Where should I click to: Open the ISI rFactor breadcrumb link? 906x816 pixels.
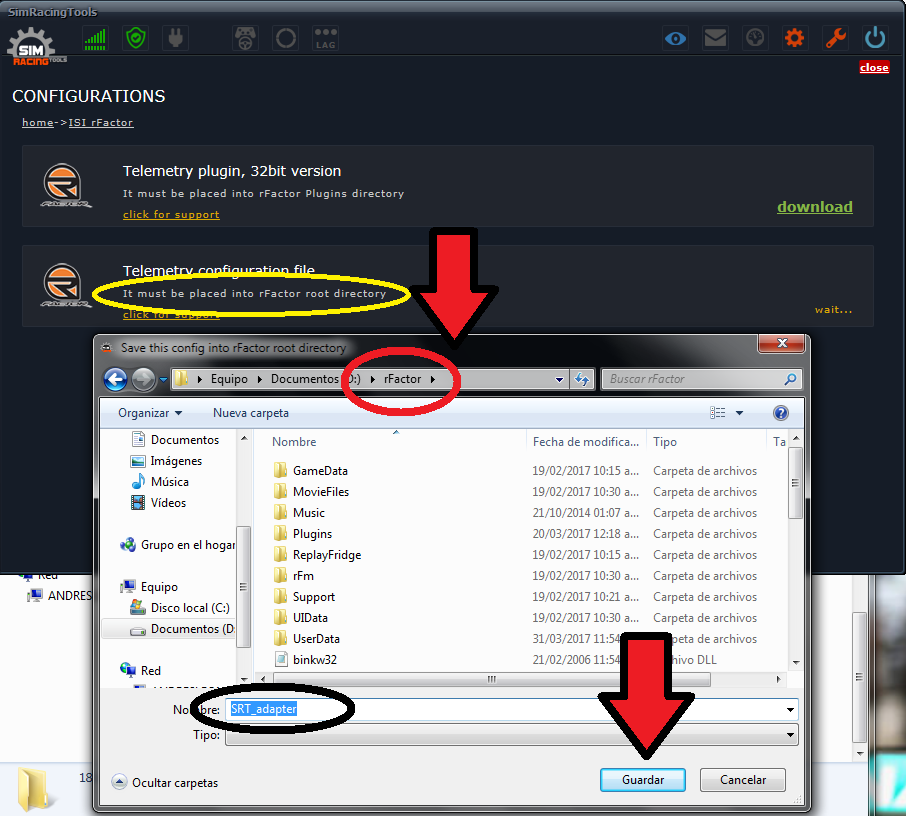(x=101, y=123)
